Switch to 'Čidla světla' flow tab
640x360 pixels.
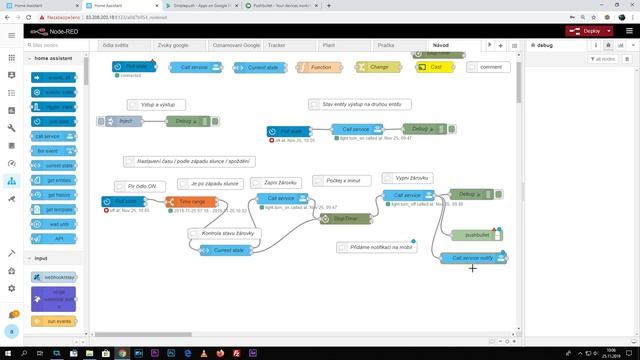(x=124, y=45)
